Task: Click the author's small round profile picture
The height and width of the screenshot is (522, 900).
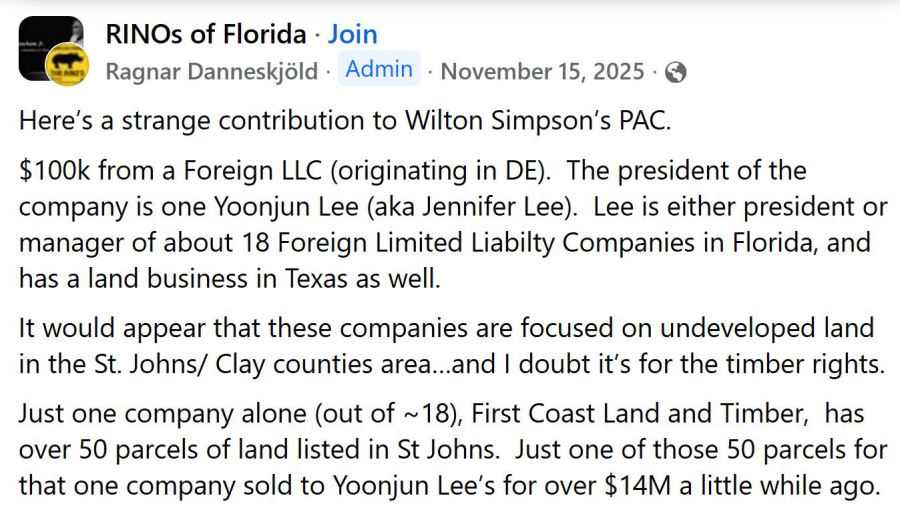Action: click(x=68, y=68)
